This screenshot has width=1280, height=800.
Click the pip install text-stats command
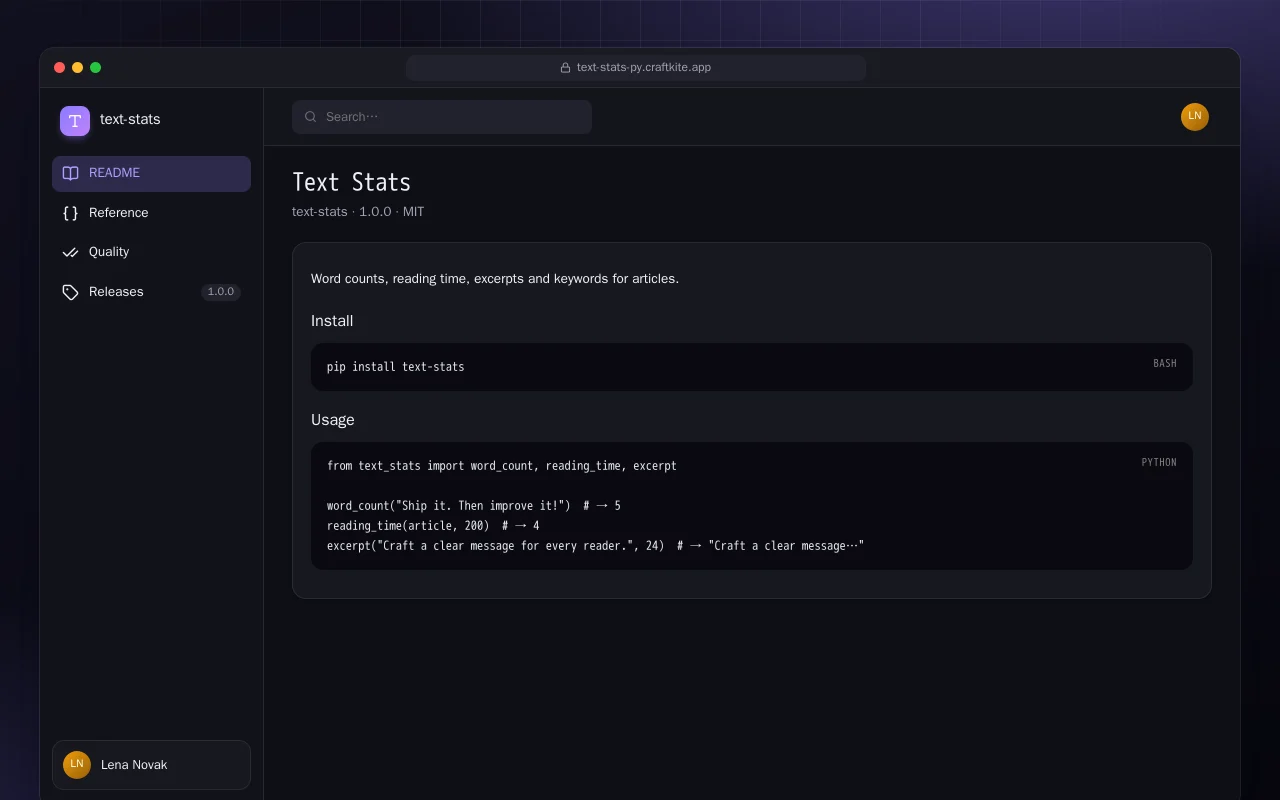[x=396, y=367]
